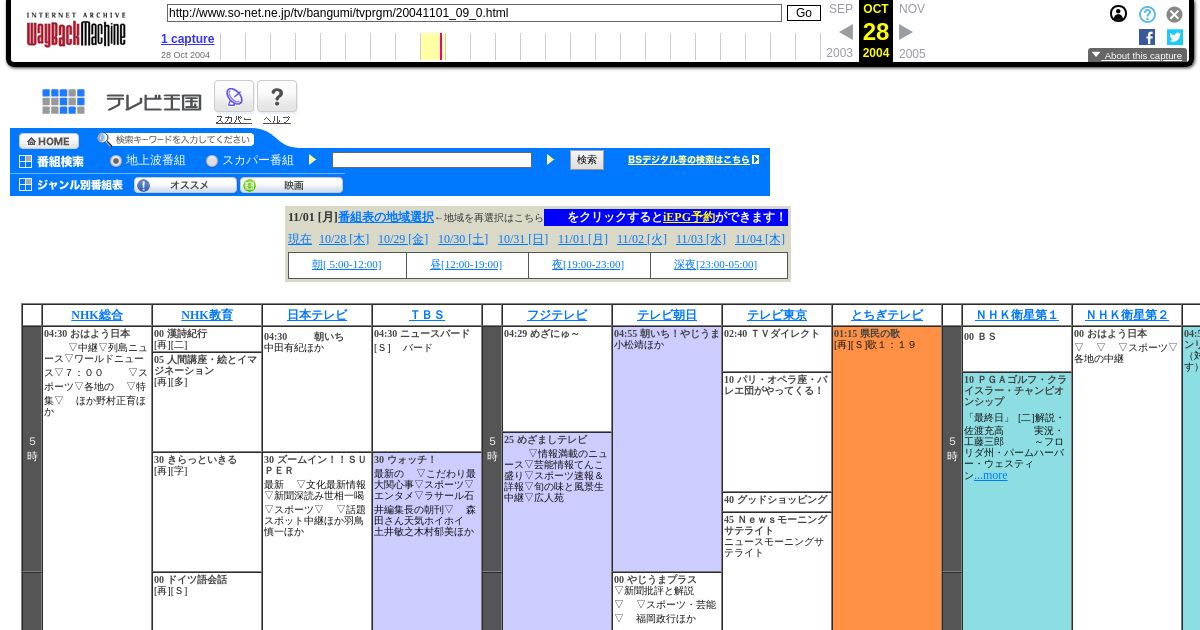Click the 朝いち！やじうま program cell

pos(667,449)
